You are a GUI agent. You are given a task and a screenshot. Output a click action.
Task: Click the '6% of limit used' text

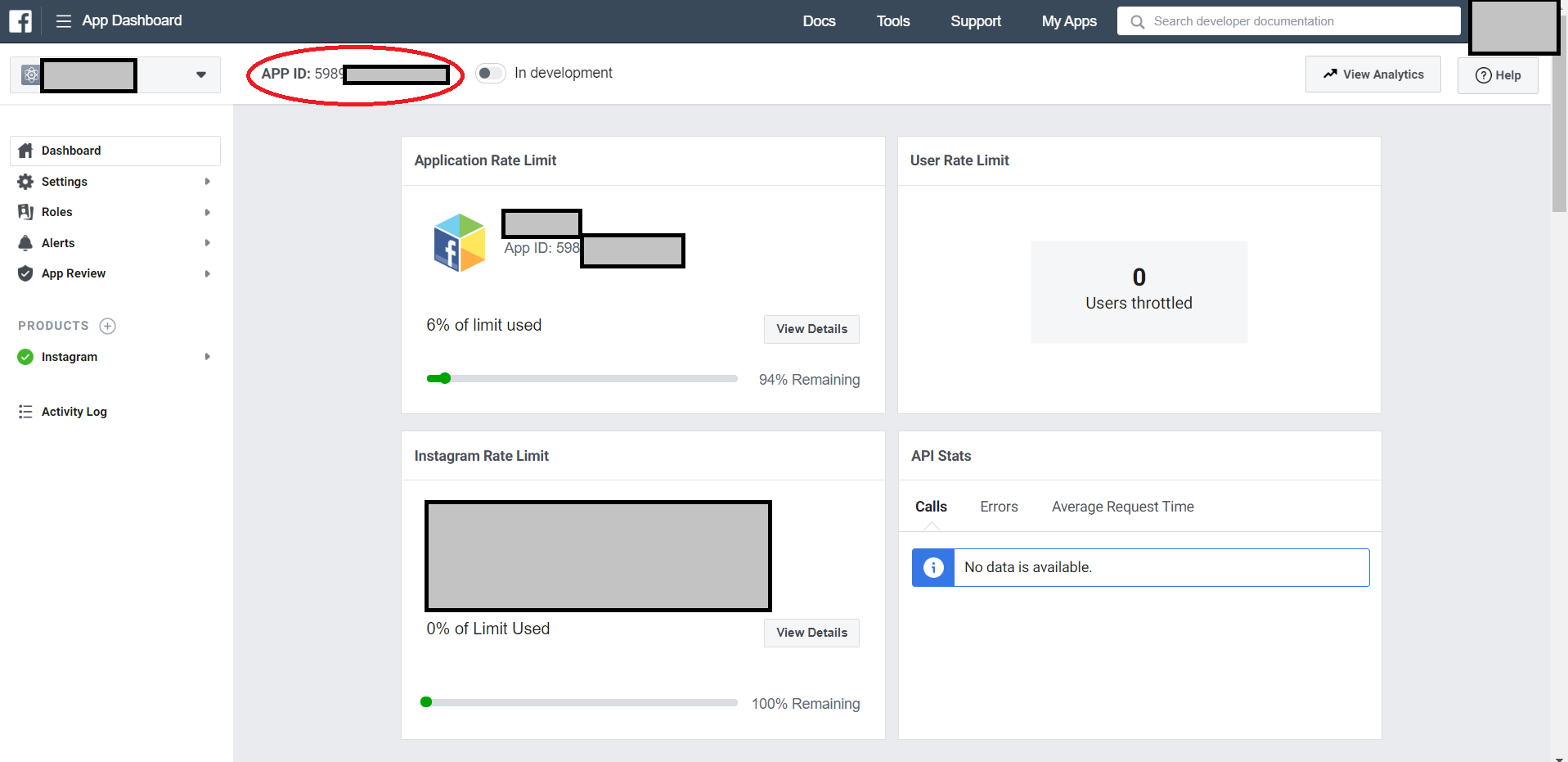483,325
